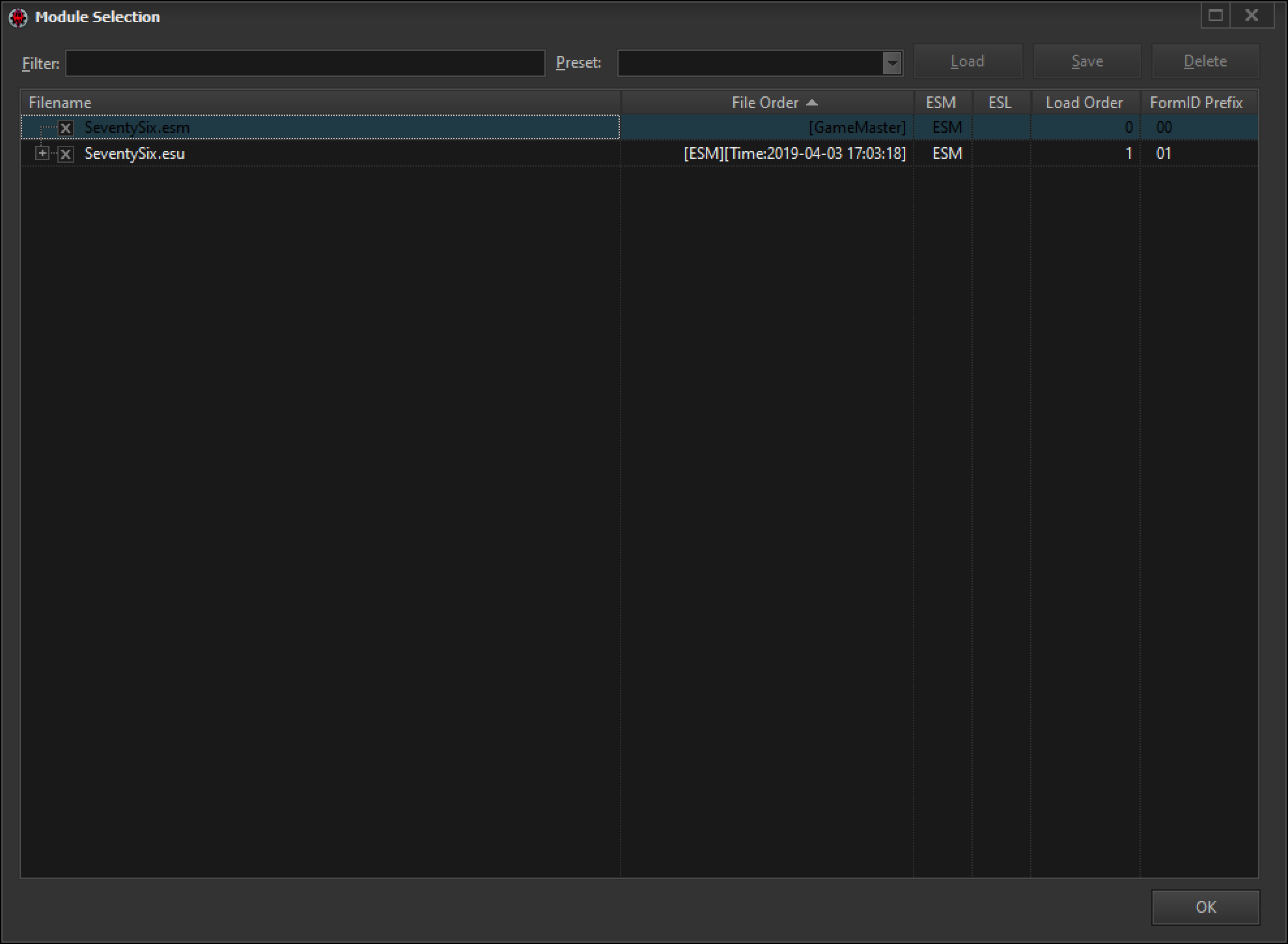Select the SeventySix.esu row name
Screen dimensions: 1288x944
pos(135,154)
